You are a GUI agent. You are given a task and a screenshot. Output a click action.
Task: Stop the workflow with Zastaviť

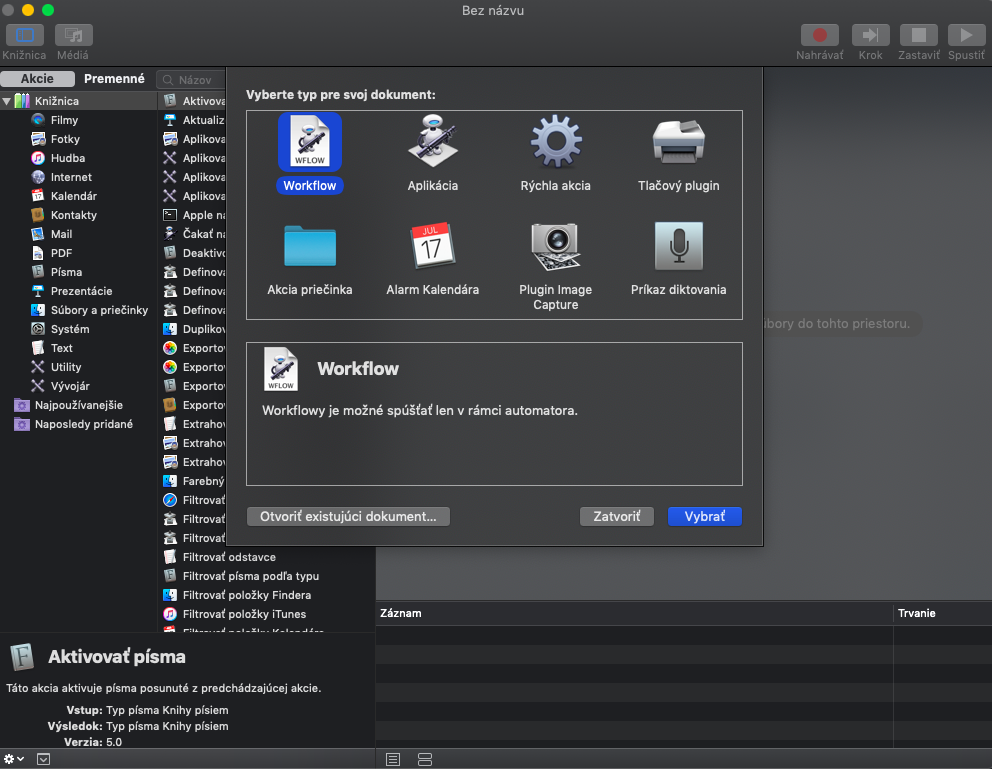click(919, 35)
